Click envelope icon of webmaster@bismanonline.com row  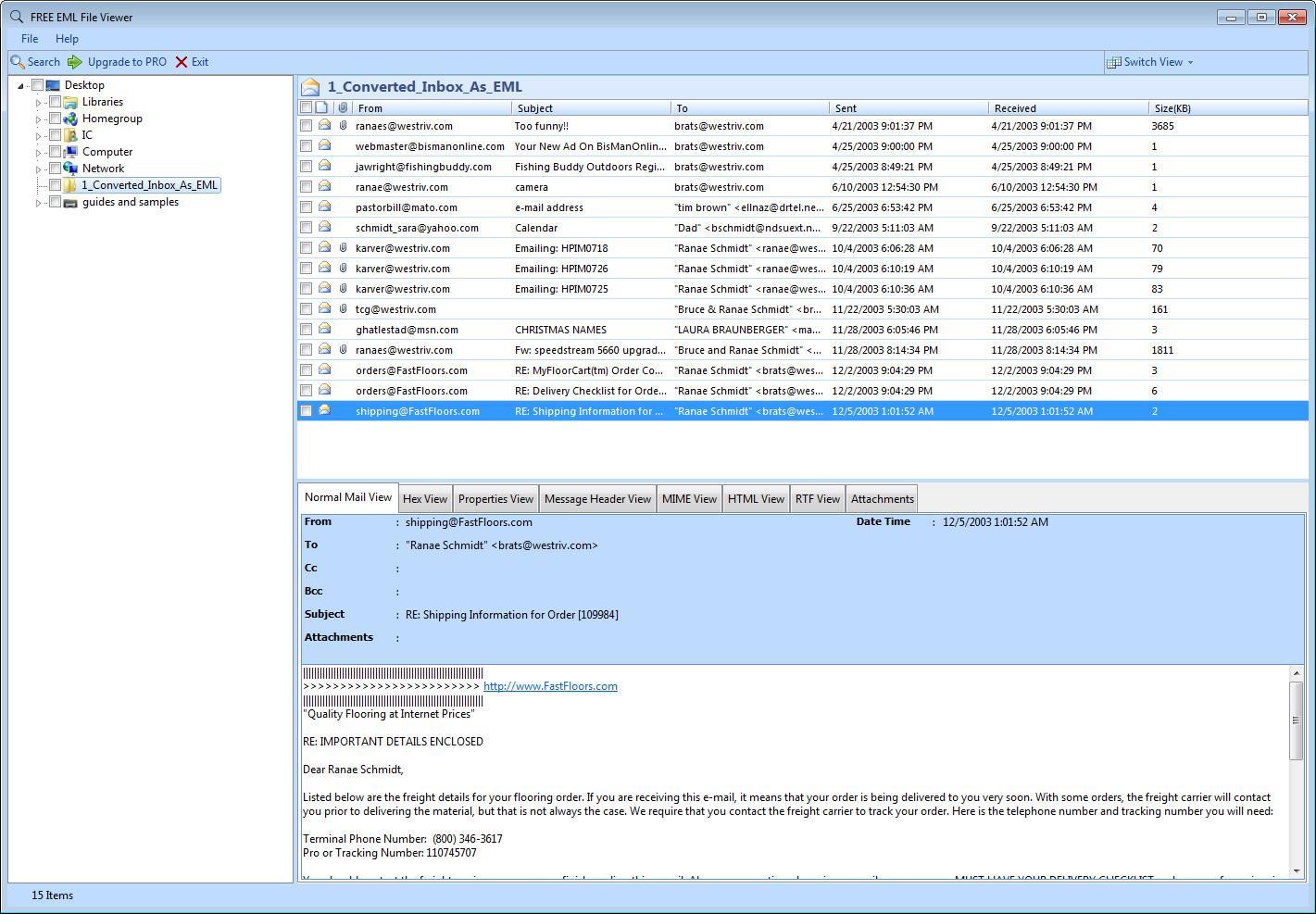(x=325, y=145)
